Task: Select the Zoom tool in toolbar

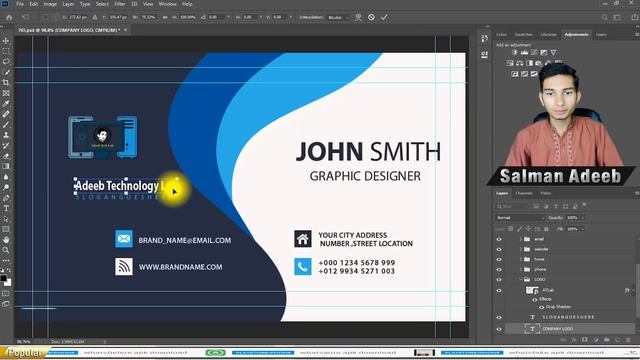Action: 6,250
